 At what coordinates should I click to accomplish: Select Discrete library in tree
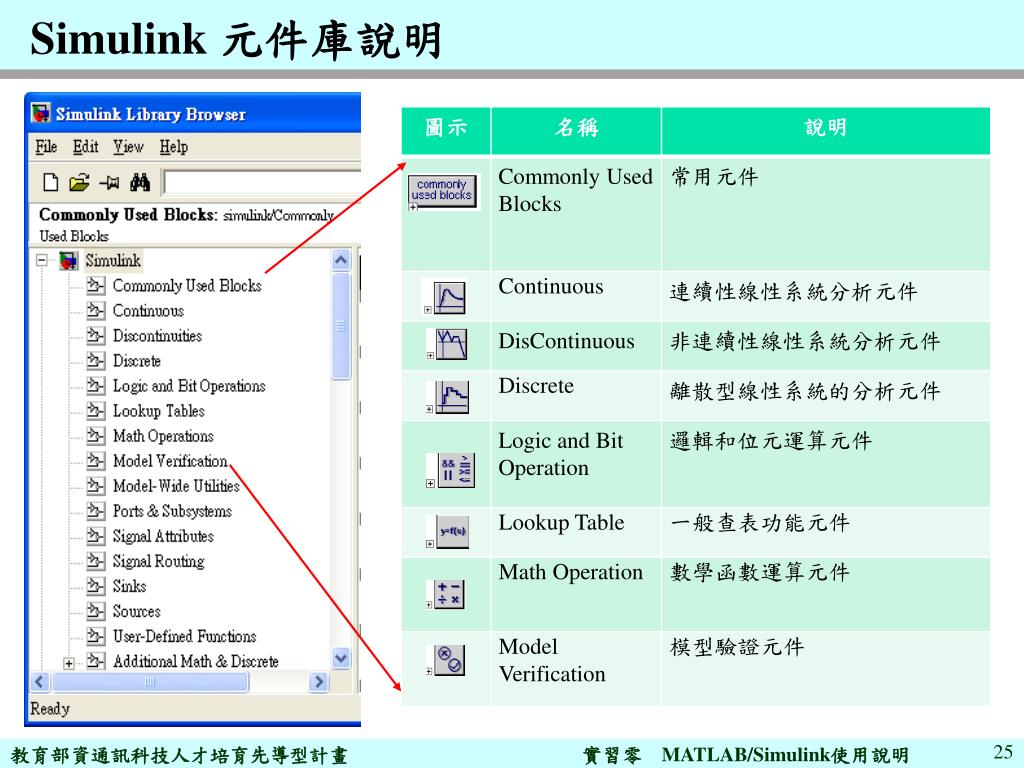[x=136, y=360]
